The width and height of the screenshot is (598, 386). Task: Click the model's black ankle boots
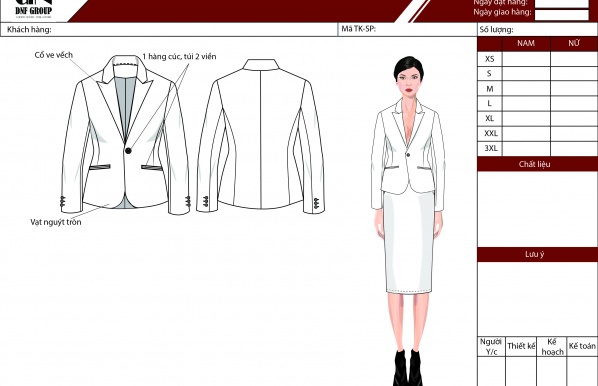(408, 368)
